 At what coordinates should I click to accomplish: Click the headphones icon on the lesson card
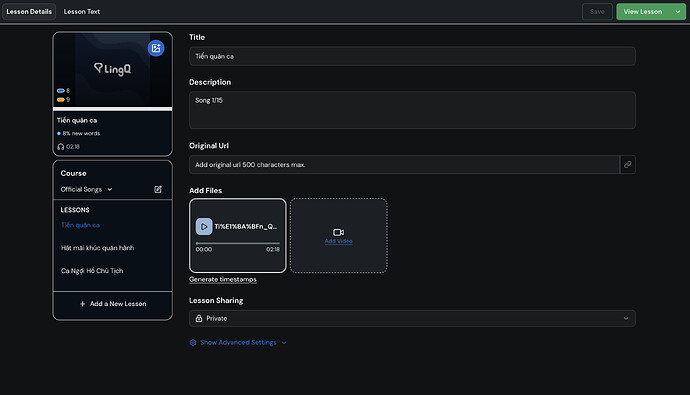(x=61, y=146)
